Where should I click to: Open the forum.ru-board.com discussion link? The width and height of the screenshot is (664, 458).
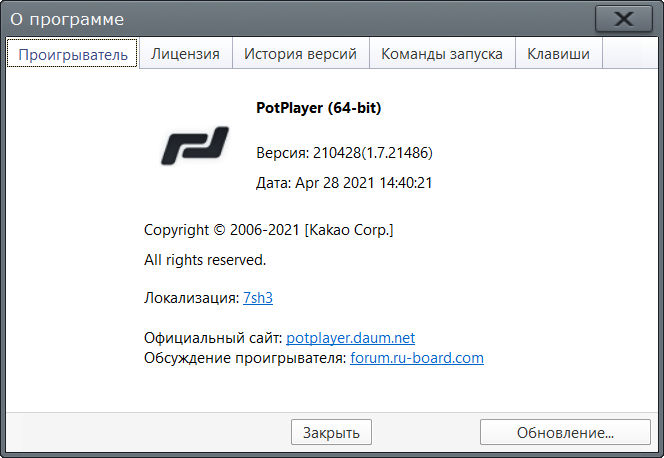(x=417, y=358)
